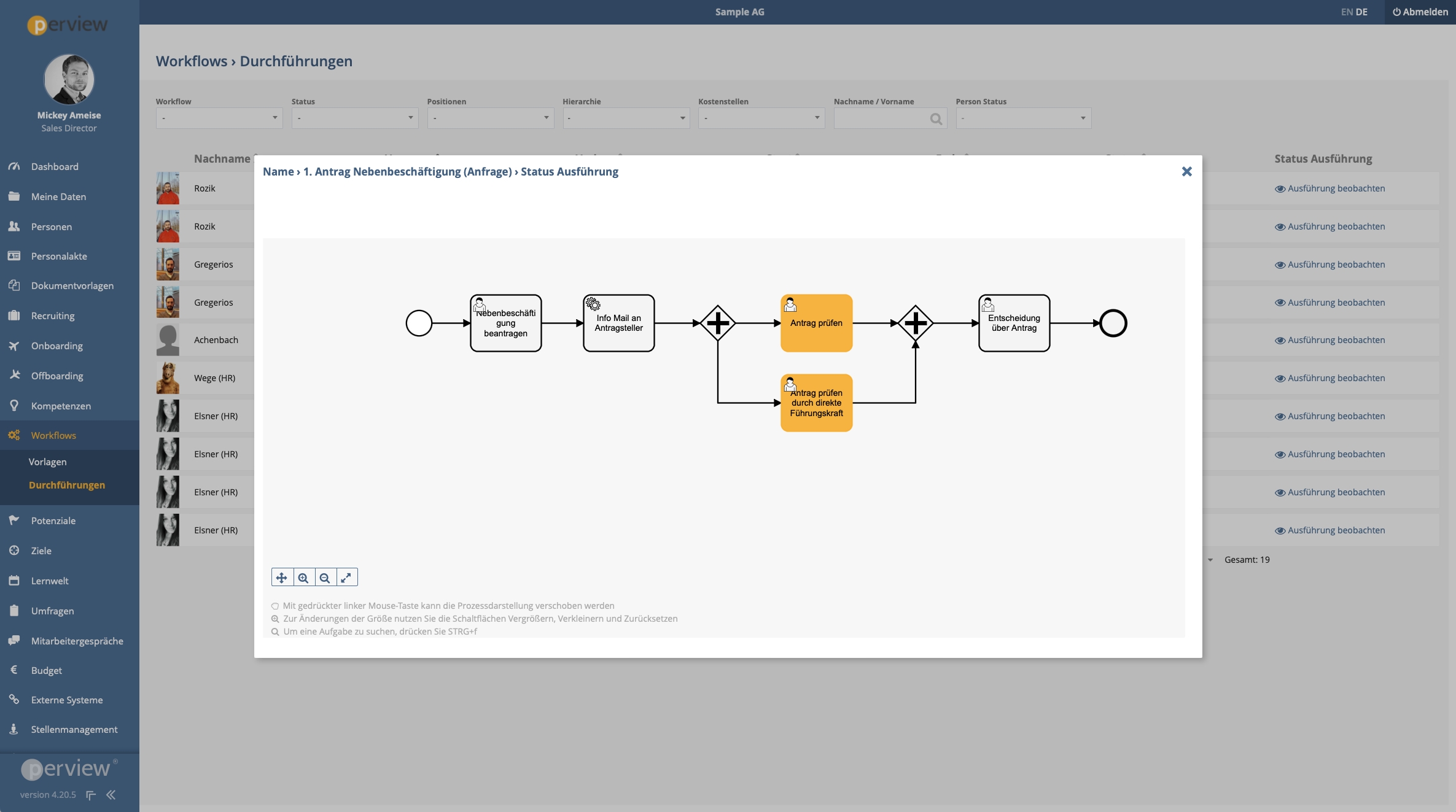Click the Abmelden logout button
Image resolution: width=1456 pixels, height=812 pixels.
click(1420, 12)
